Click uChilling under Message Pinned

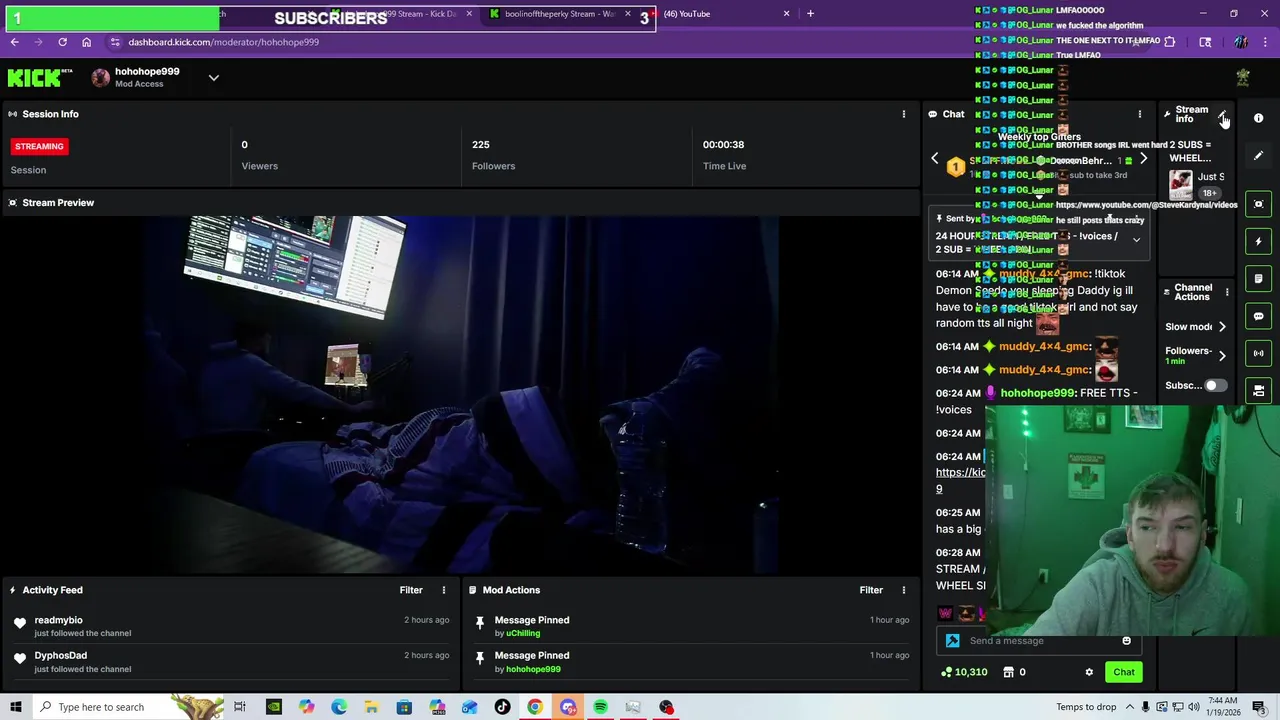coord(523,633)
